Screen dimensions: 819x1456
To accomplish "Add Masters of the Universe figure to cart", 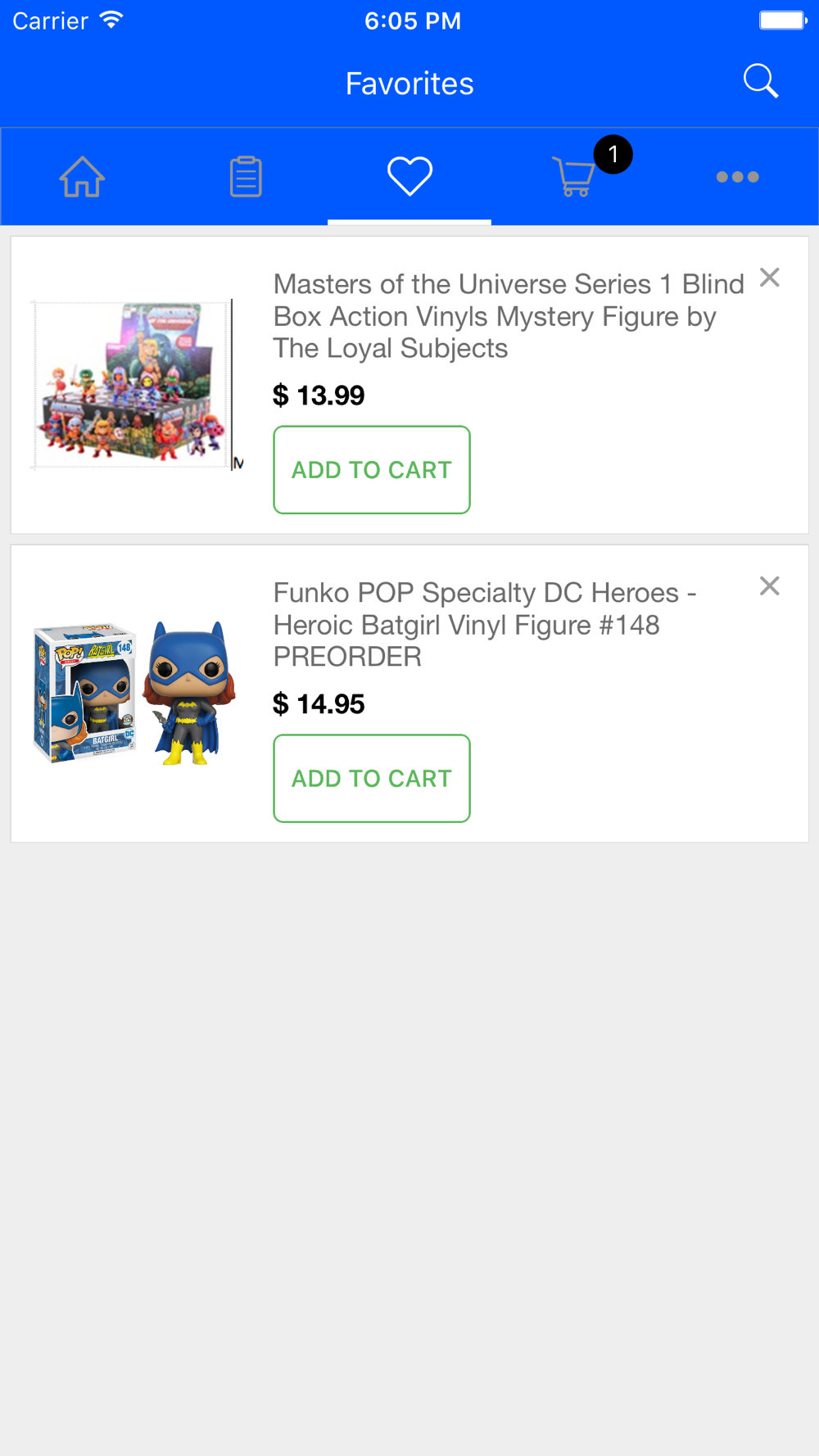I will (372, 470).
